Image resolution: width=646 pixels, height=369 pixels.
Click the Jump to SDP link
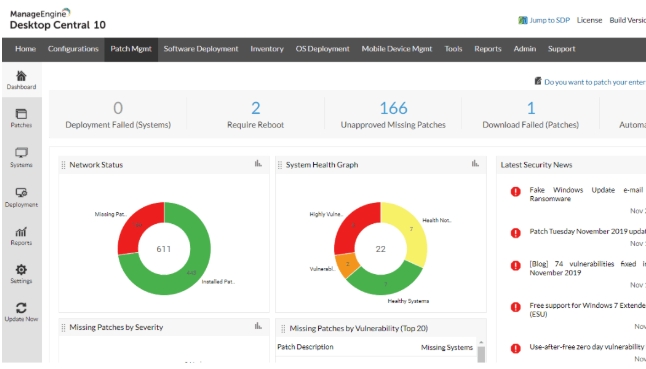coord(549,20)
